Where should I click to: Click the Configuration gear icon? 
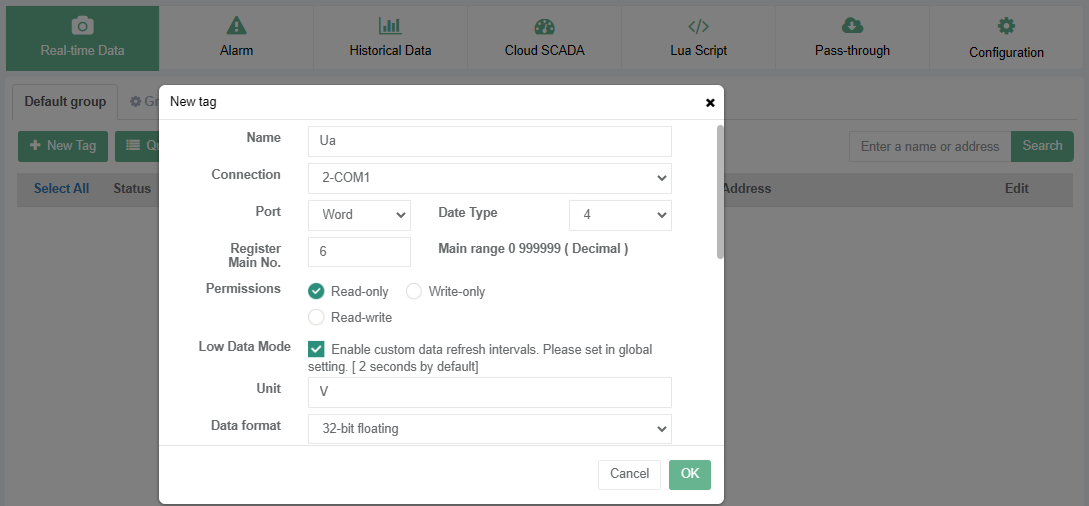[1006, 26]
